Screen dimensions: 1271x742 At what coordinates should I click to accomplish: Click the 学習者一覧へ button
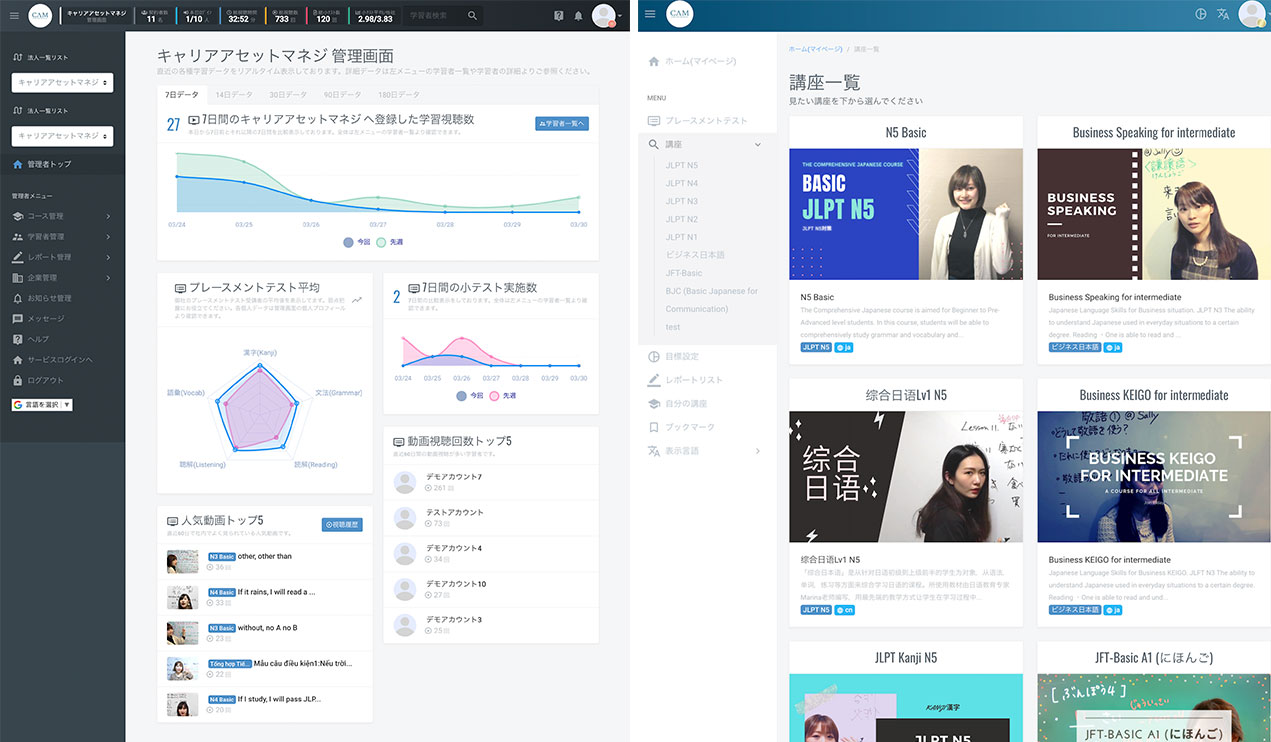[x=562, y=123]
